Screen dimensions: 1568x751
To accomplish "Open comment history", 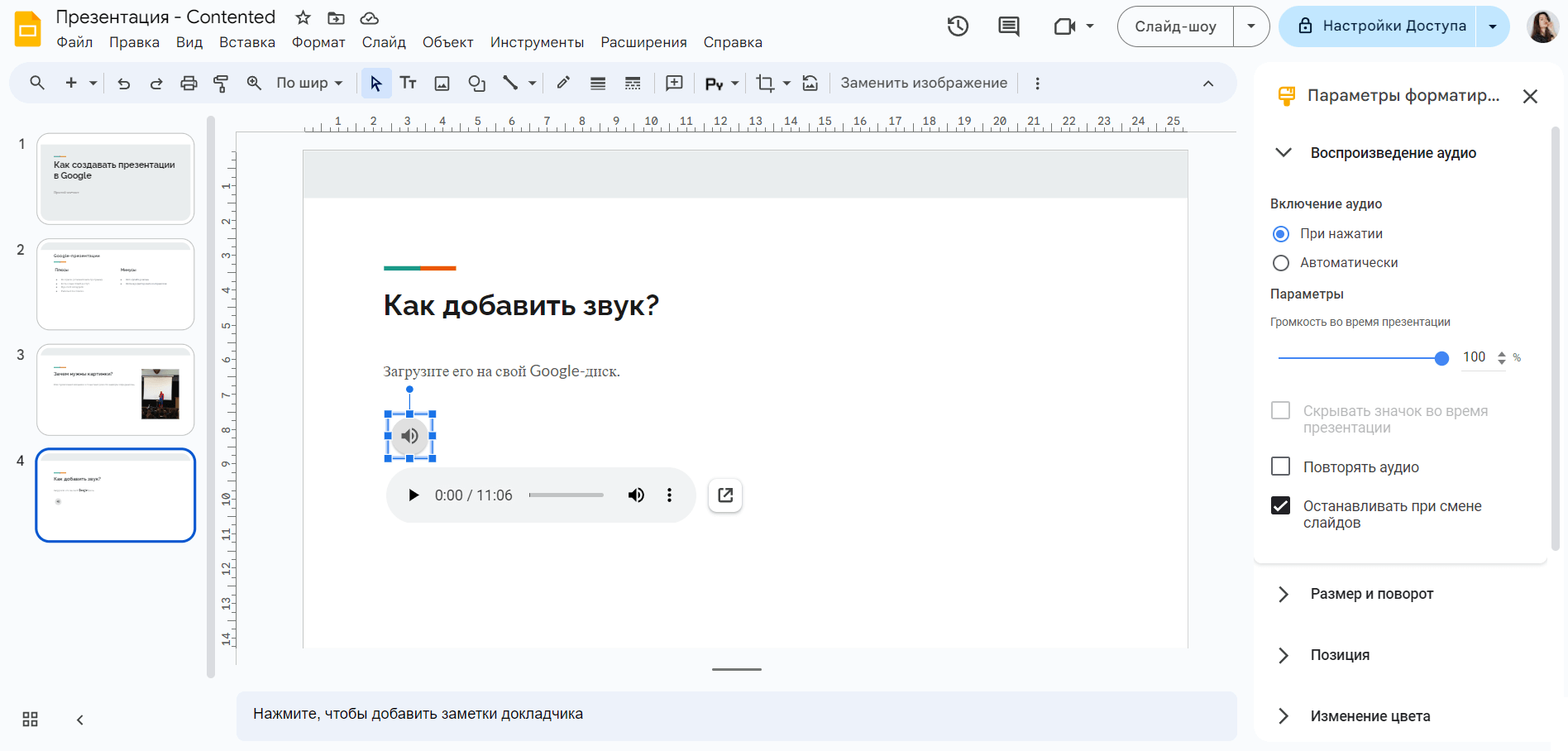I will [x=1008, y=26].
